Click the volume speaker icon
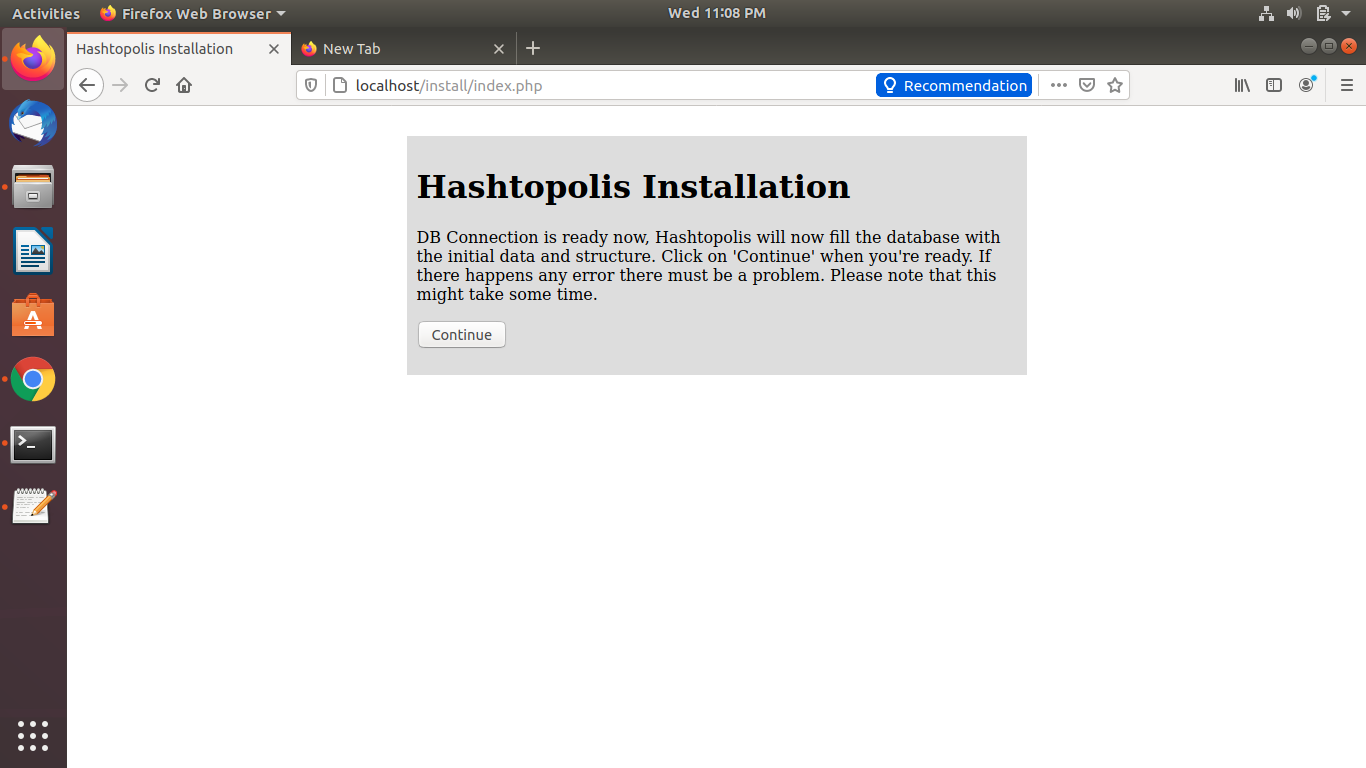Image resolution: width=1366 pixels, height=768 pixels. point(1294,13)
